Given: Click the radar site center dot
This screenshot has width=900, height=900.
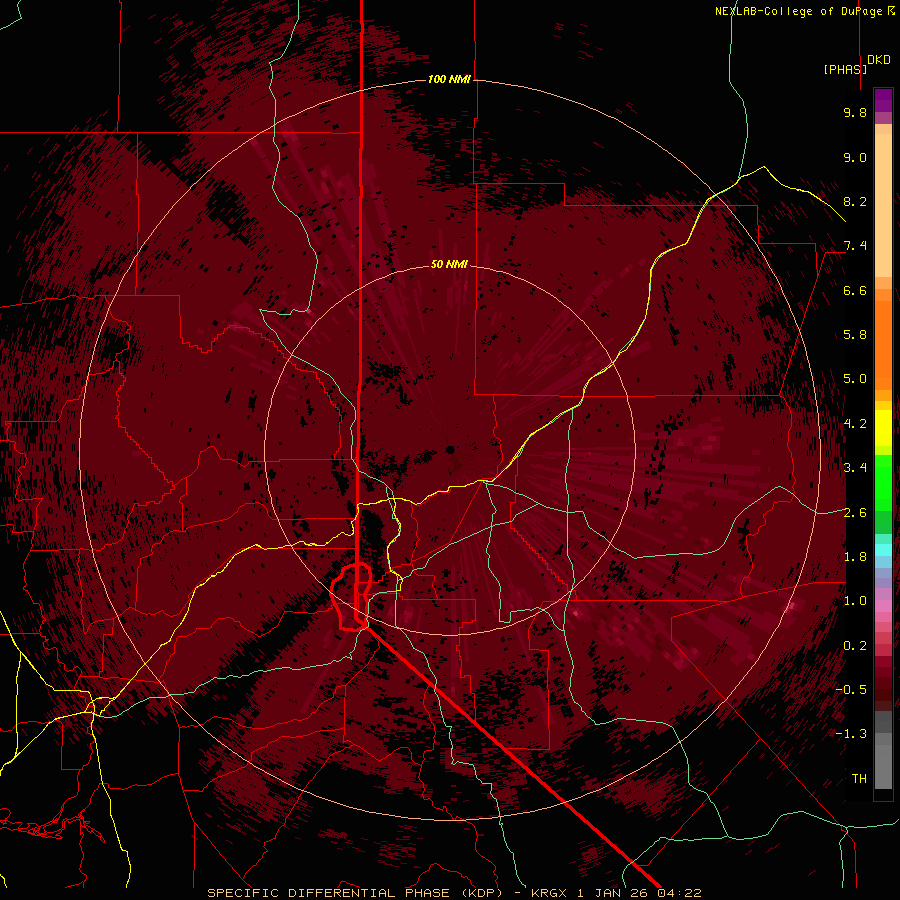Looking at the screenshot, I should [x=451, y=449].
